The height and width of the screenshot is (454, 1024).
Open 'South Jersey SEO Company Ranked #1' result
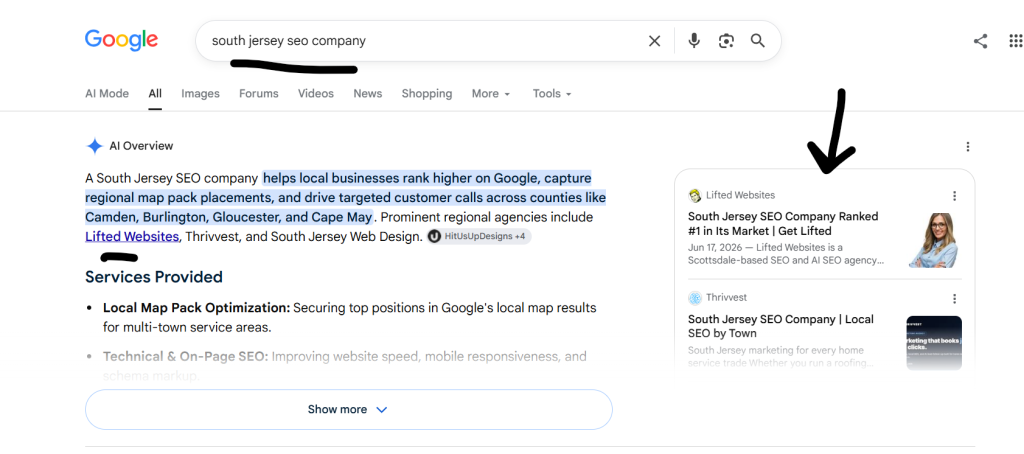tap(783, 223)
